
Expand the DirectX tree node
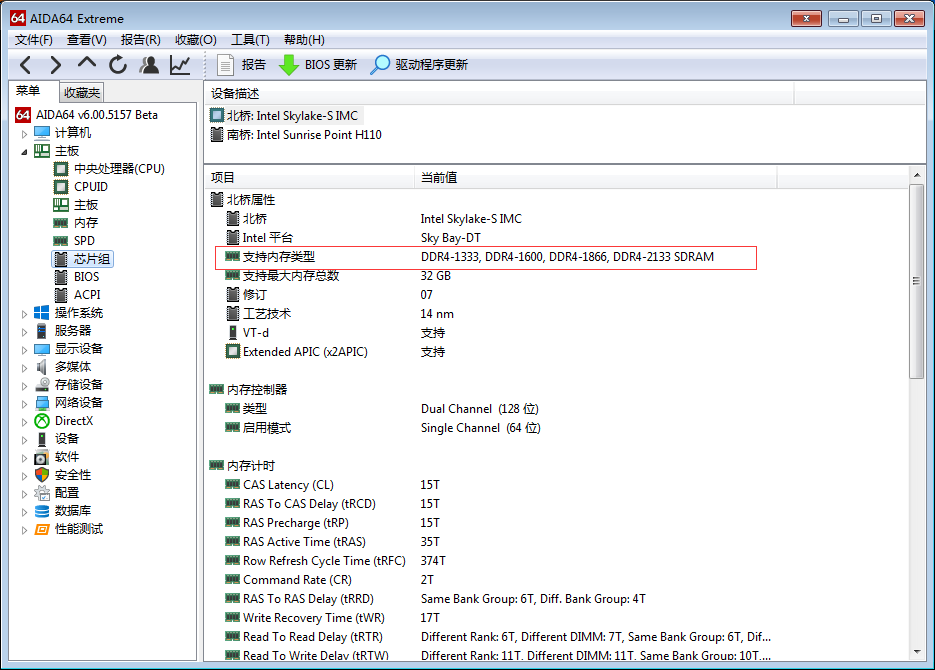point(24,421)
